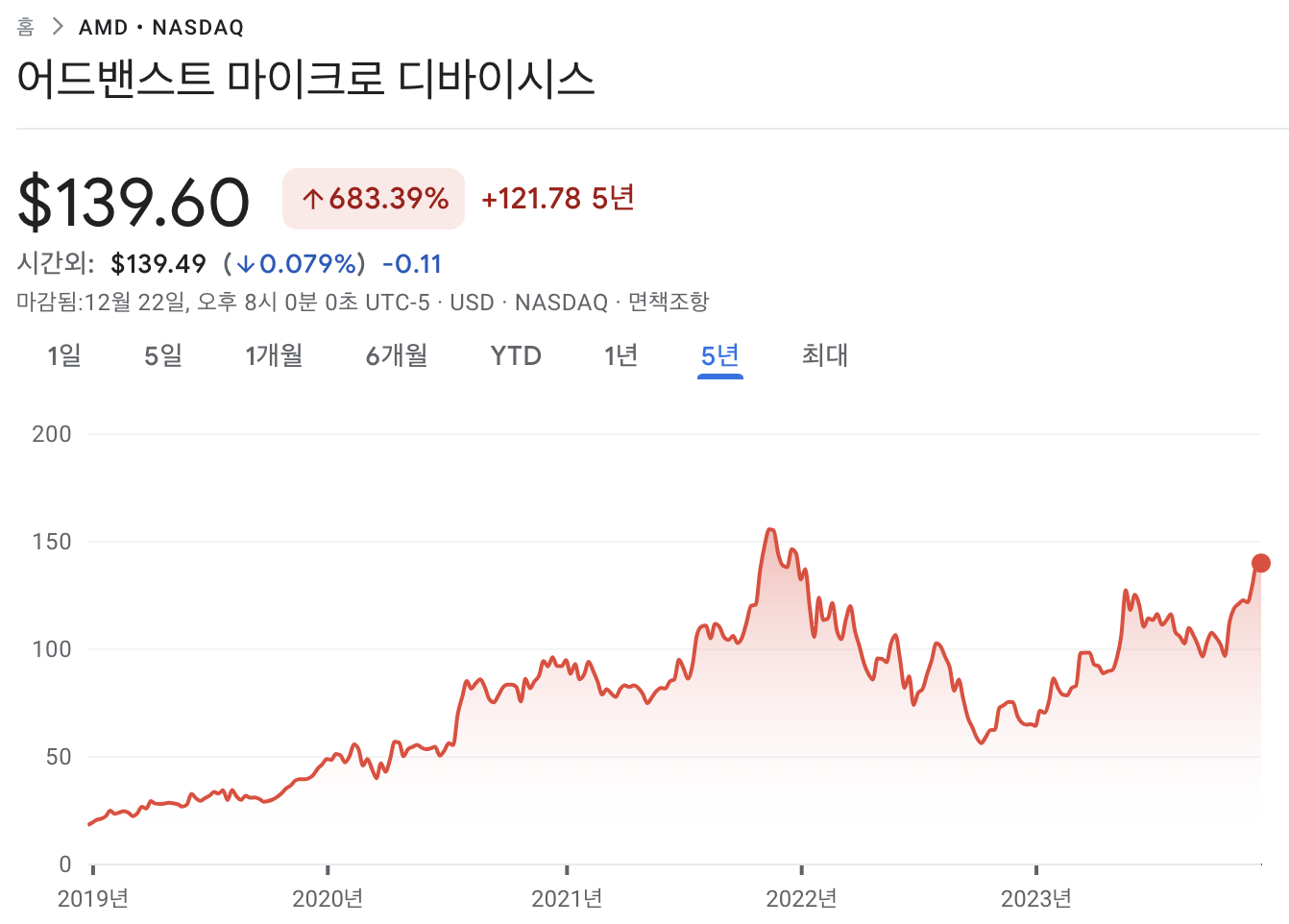Screen dimensions: 1289x924
Task: Click the chart peak near early 2022
Action: coord(771,529)
